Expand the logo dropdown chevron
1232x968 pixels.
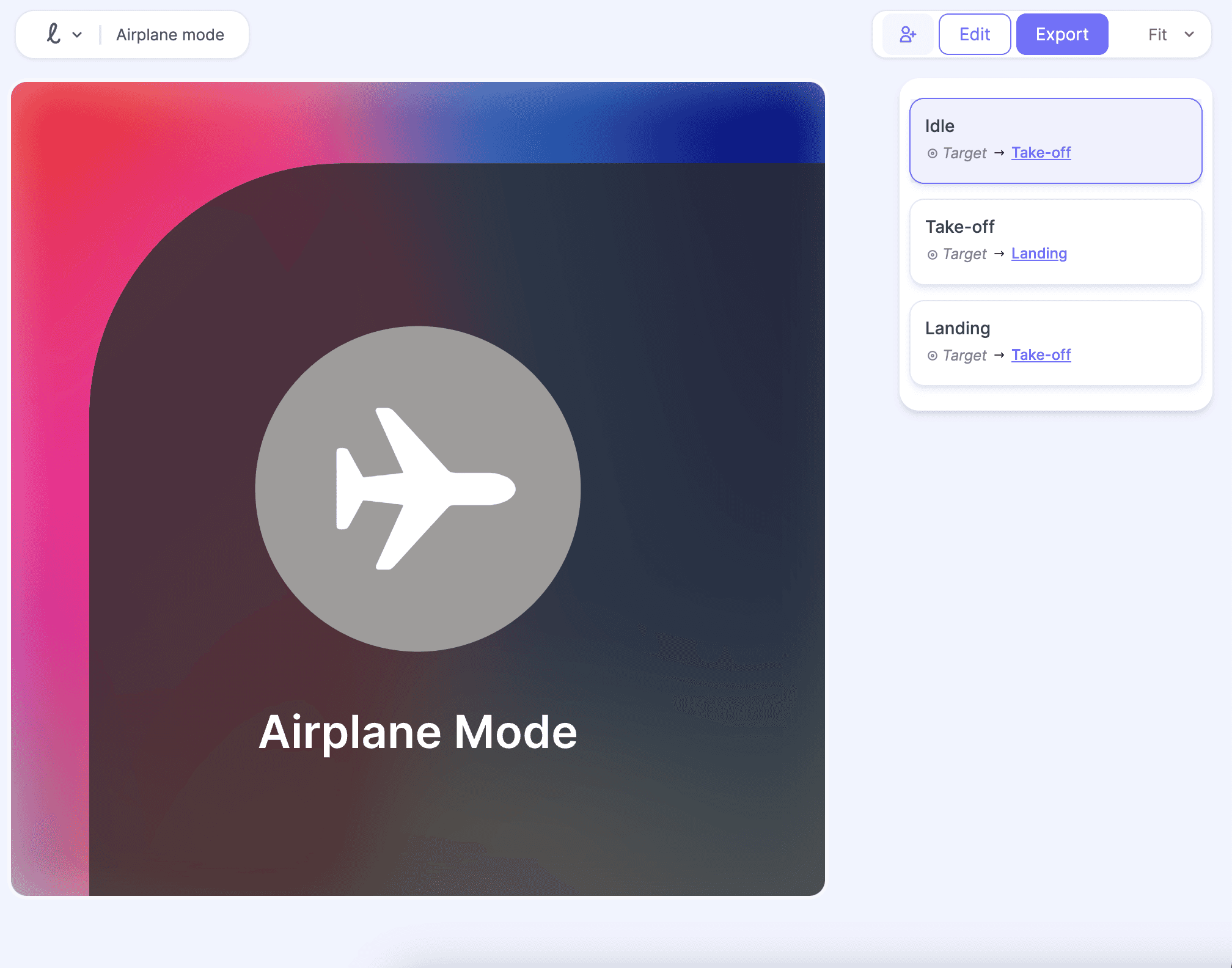77,35
